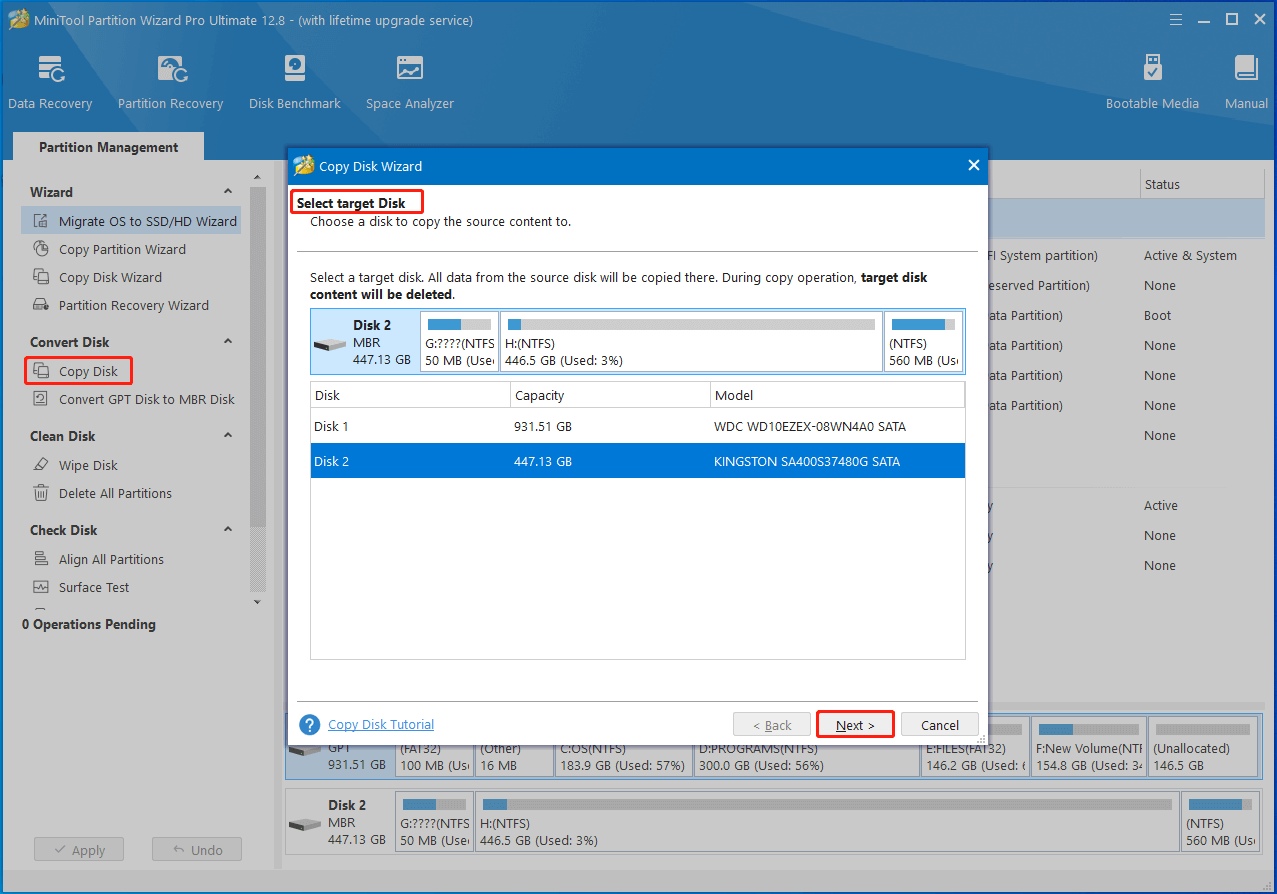Open the Copy Disk Tutorial link
The image size is (1277, 894).
[381, 725]
